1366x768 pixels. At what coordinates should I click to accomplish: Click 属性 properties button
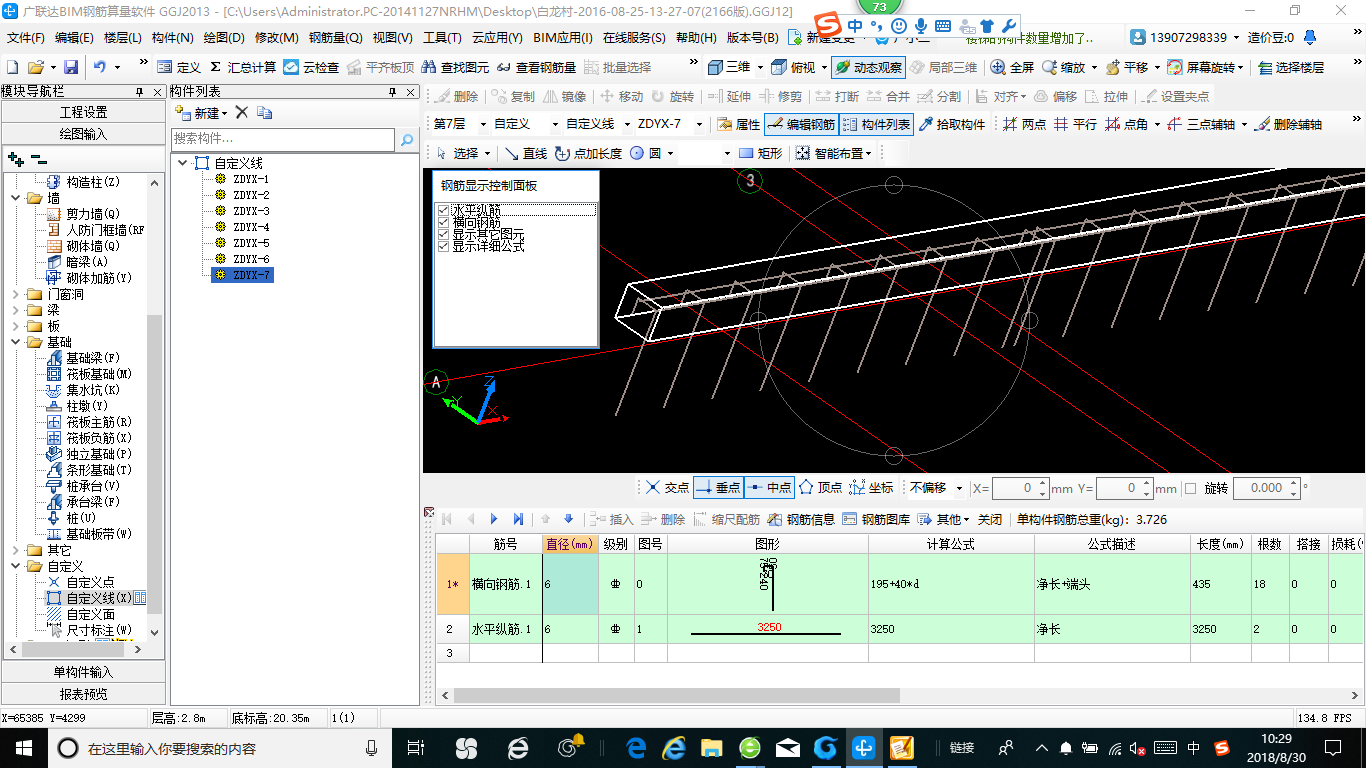[x=739, y=125]
